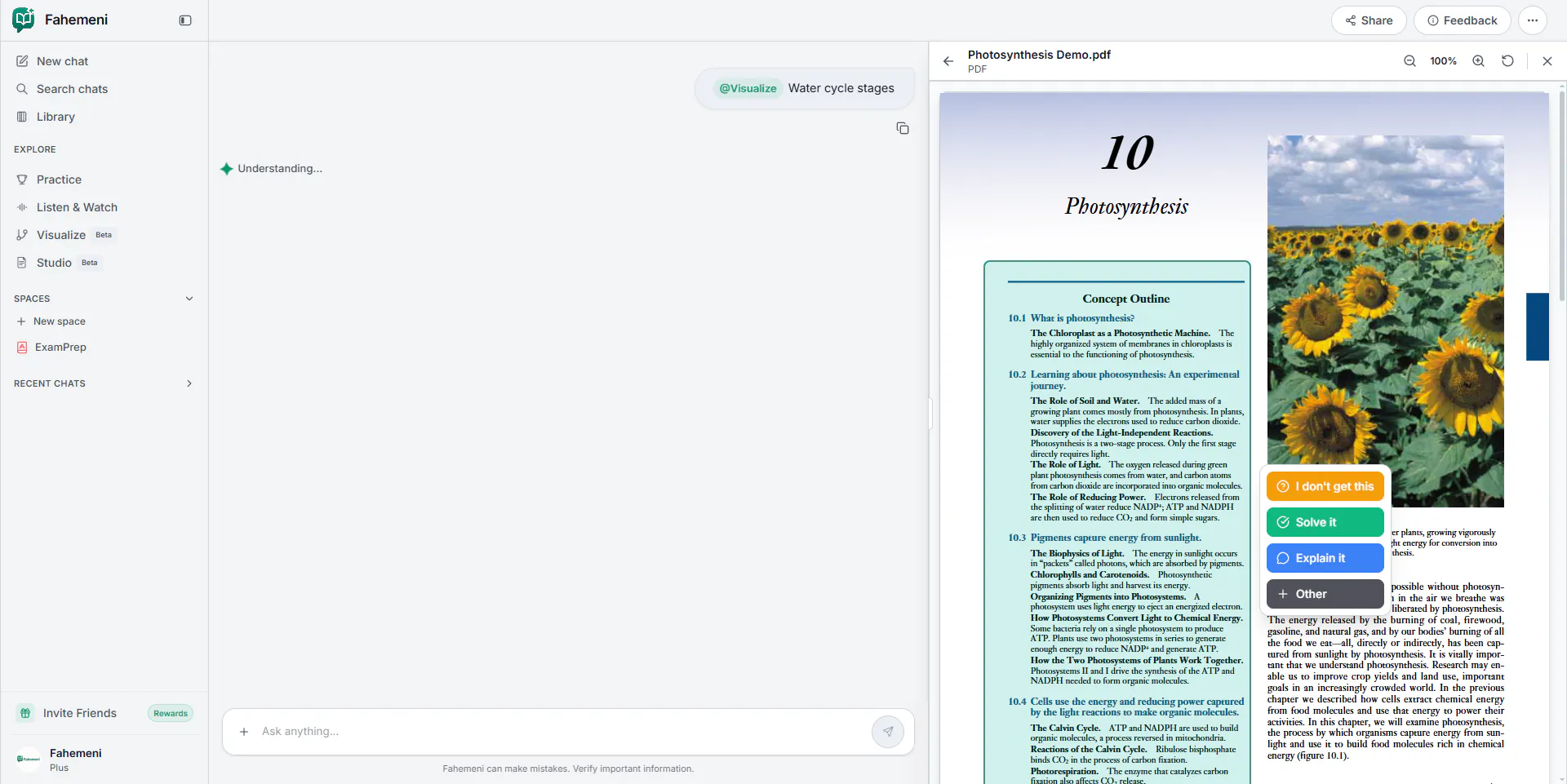Click Invite Friends
The image size is (1567, 784).
pos(80,713)
